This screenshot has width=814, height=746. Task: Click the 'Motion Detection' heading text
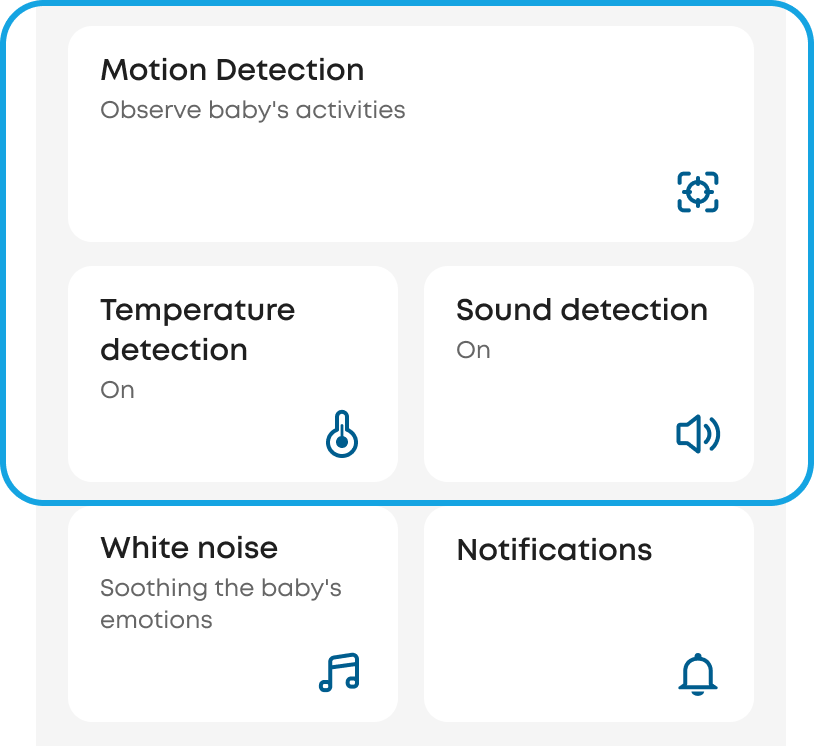[232, 70]
